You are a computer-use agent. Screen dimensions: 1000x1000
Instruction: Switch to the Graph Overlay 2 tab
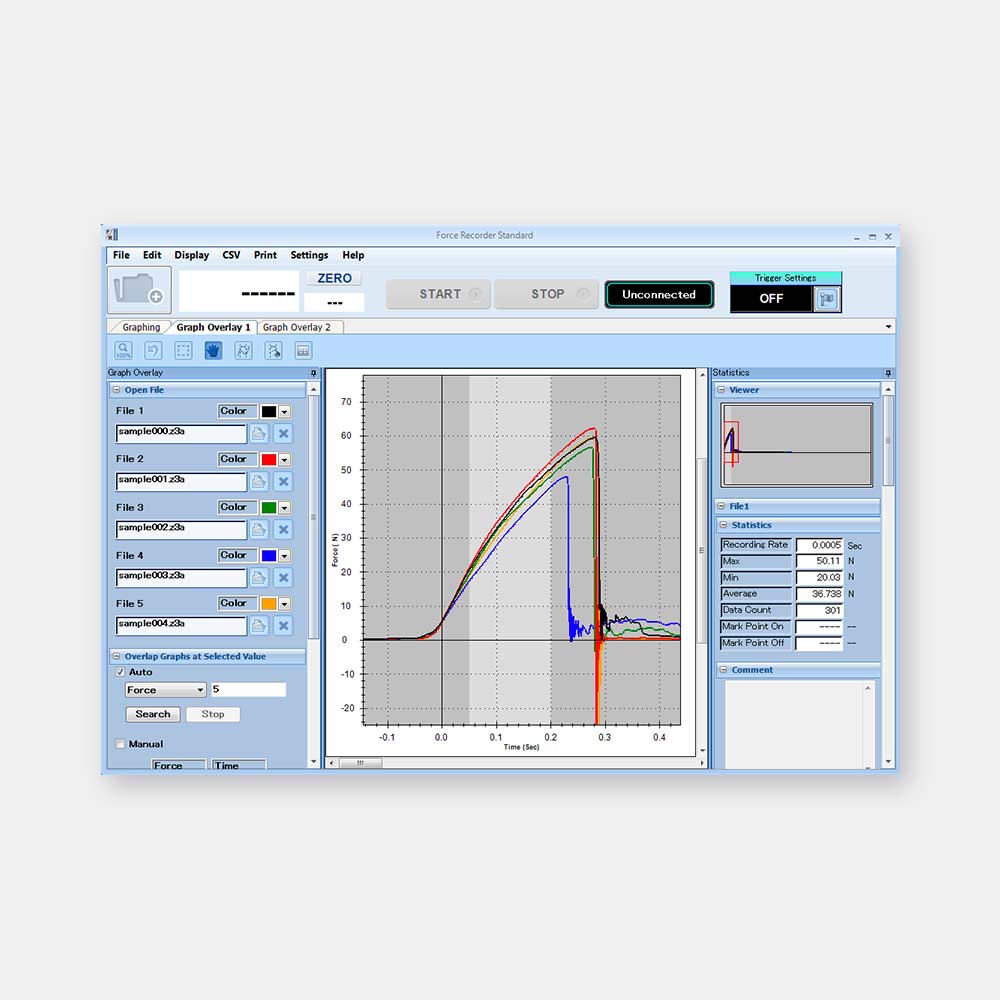(296, 327)
